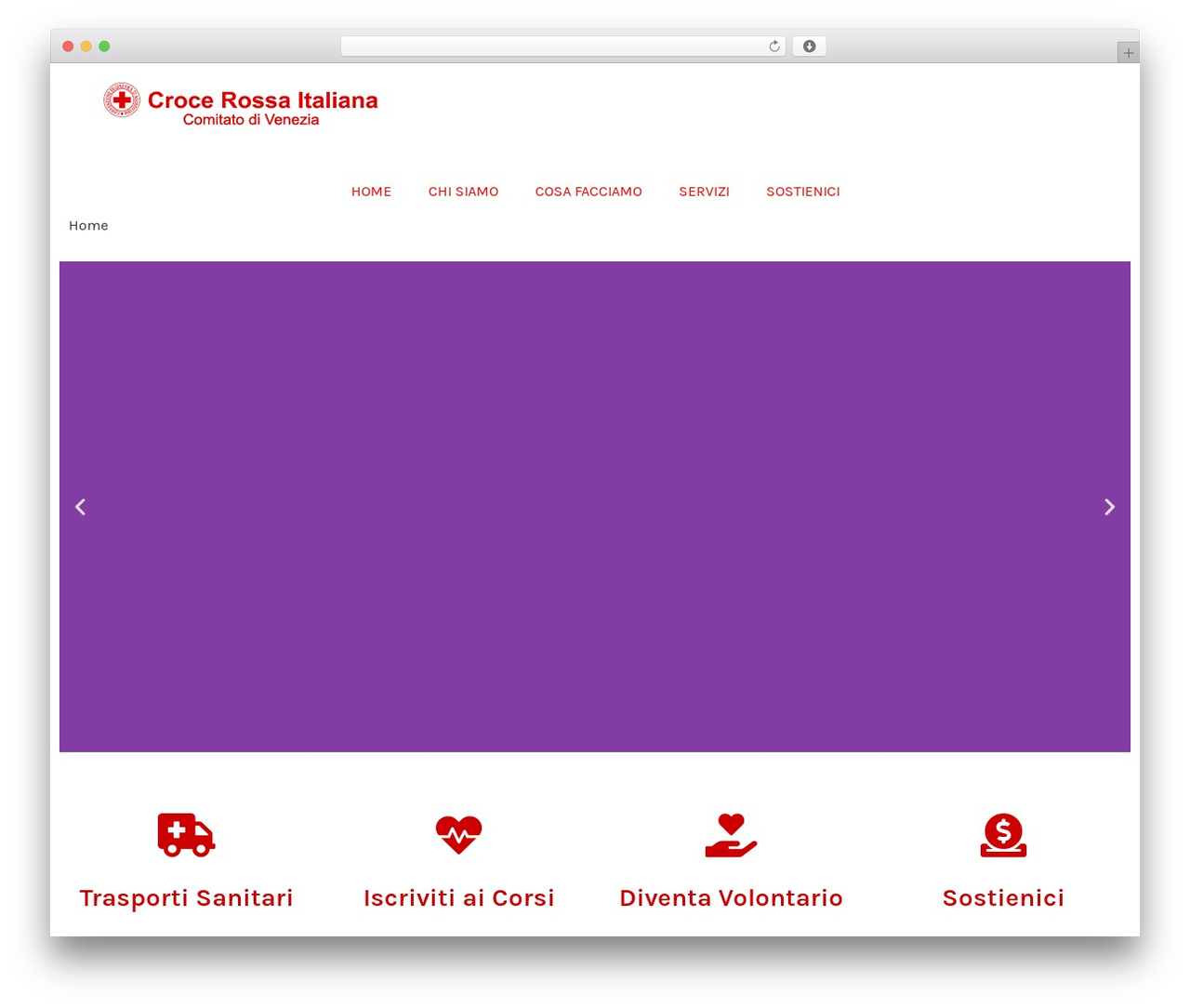Open the Diventa Volontario link
This screenshot has width=1190, height=1008.
731,897
